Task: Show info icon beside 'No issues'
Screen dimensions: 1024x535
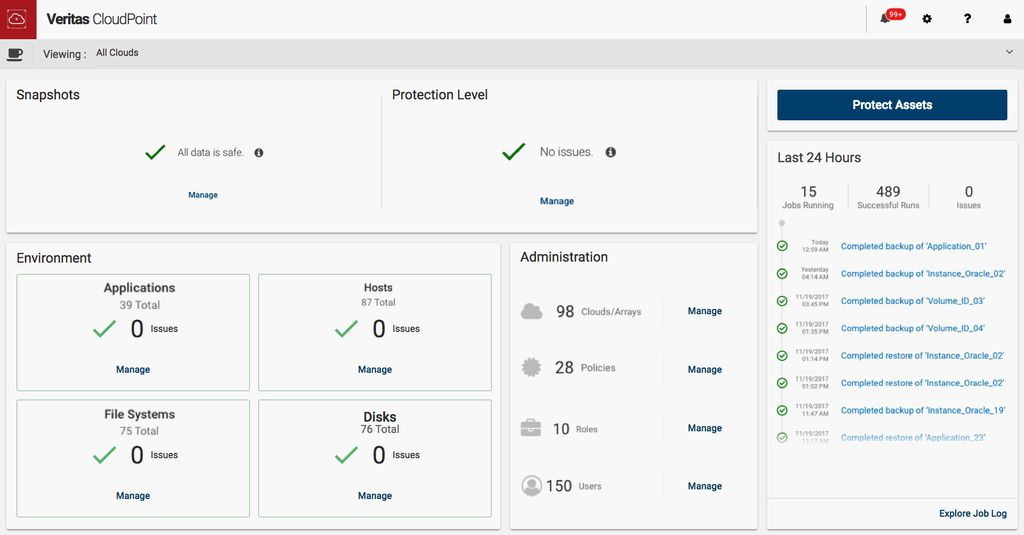Action: pyautogui.click(x=611, y=153)
